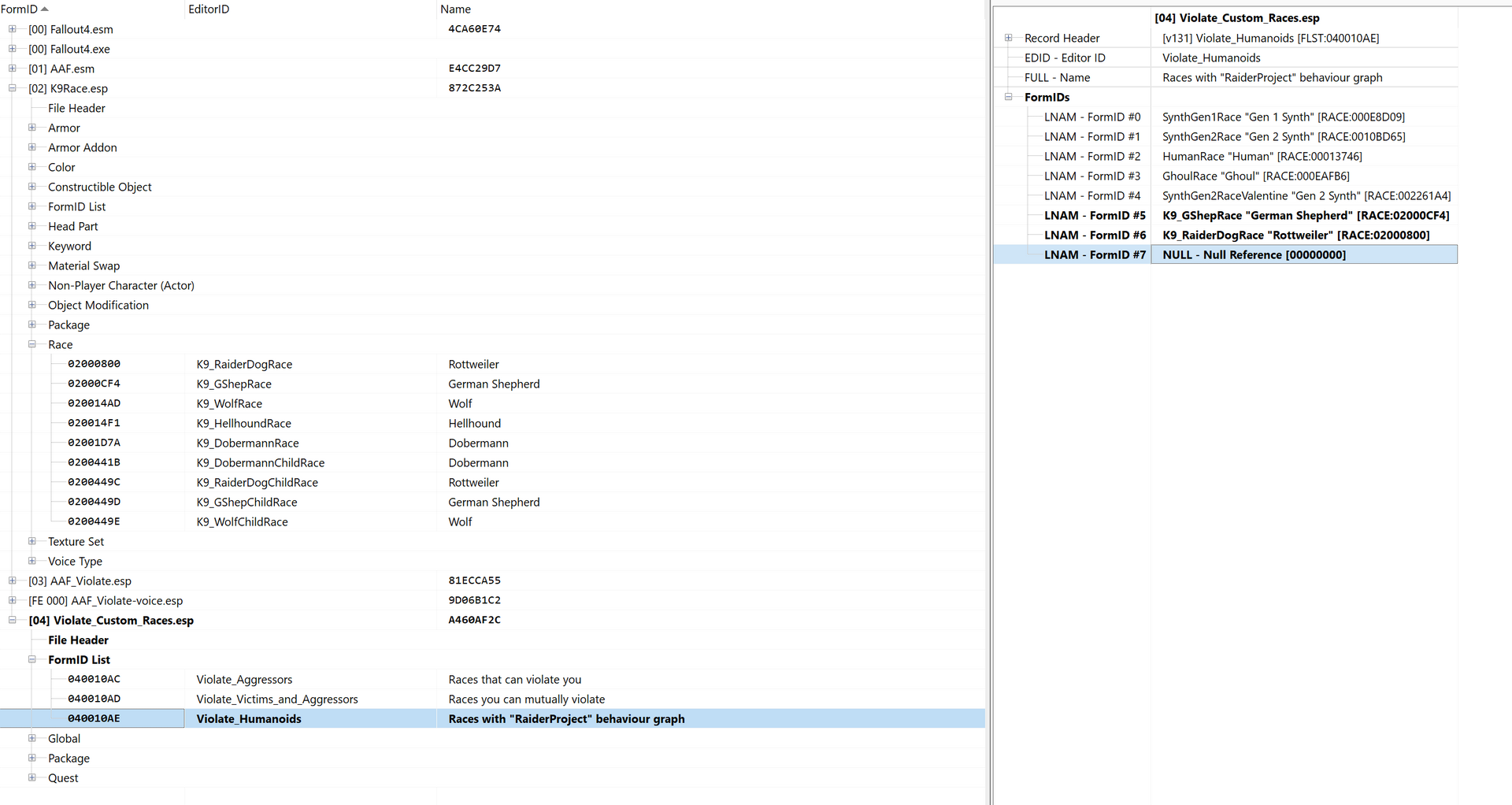Select the File Header under Violate_Custom_Races.esp

[78, 640]
